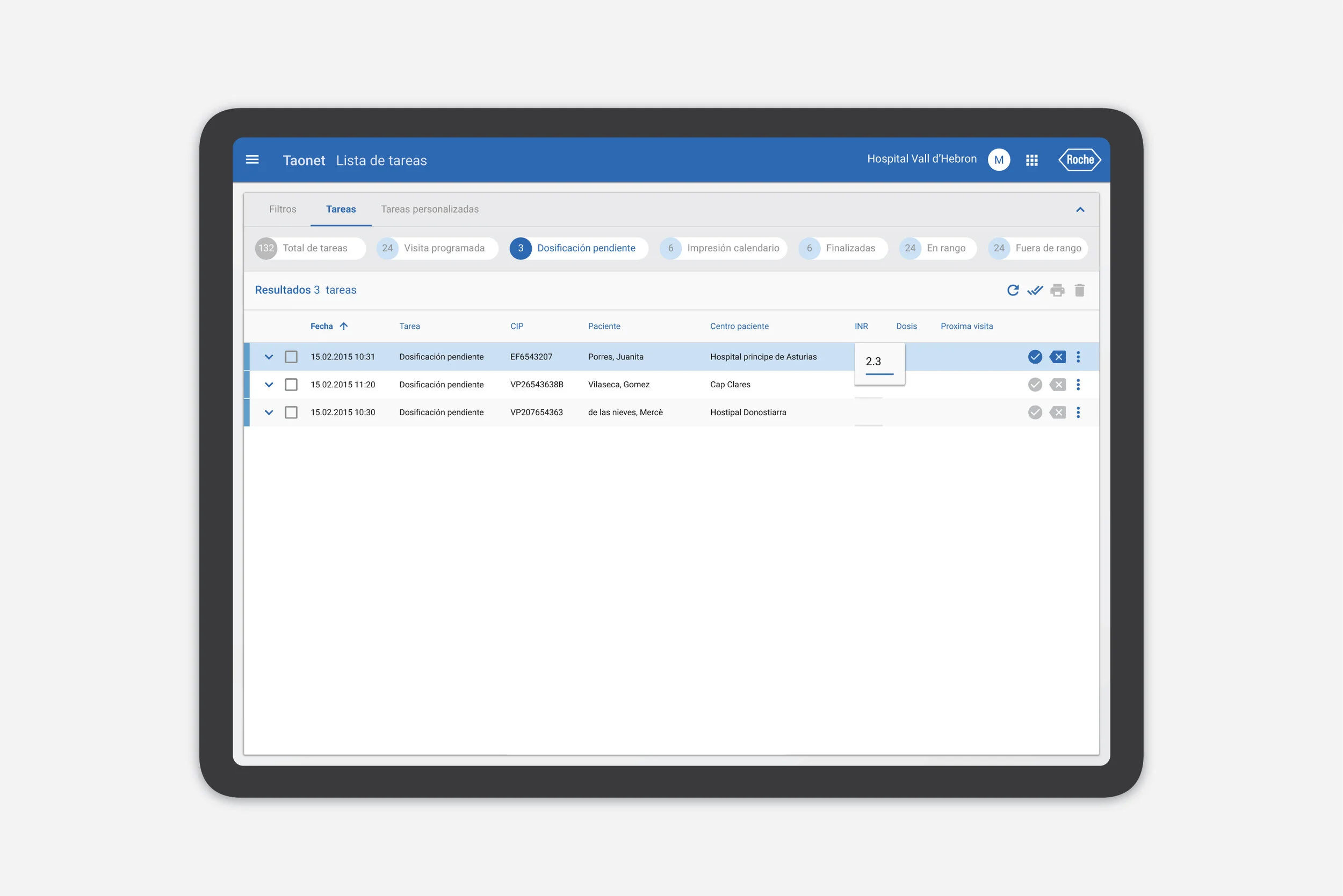Click the refresh results icon
Viewport: 1343px width, 896px height.
1013,290
